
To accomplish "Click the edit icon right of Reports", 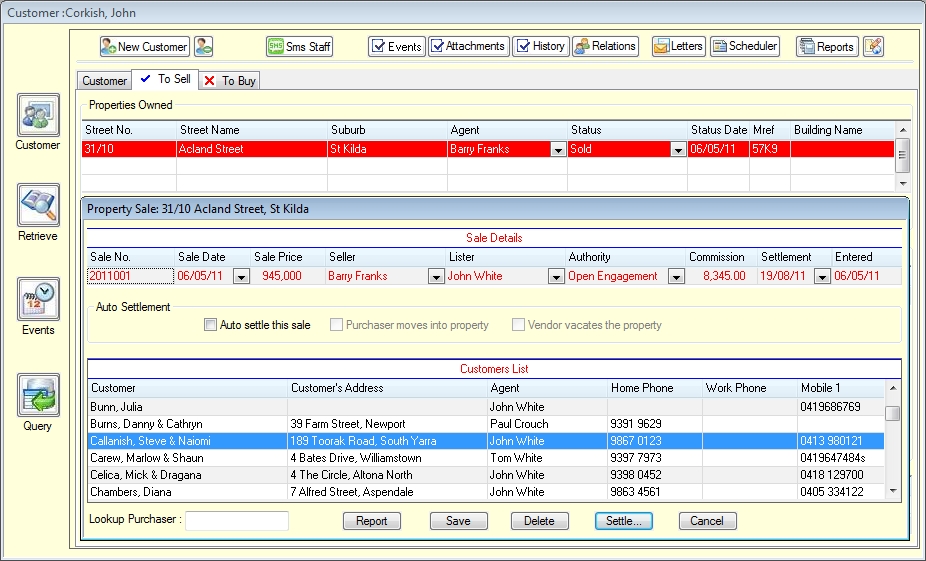I will point(873,46).
